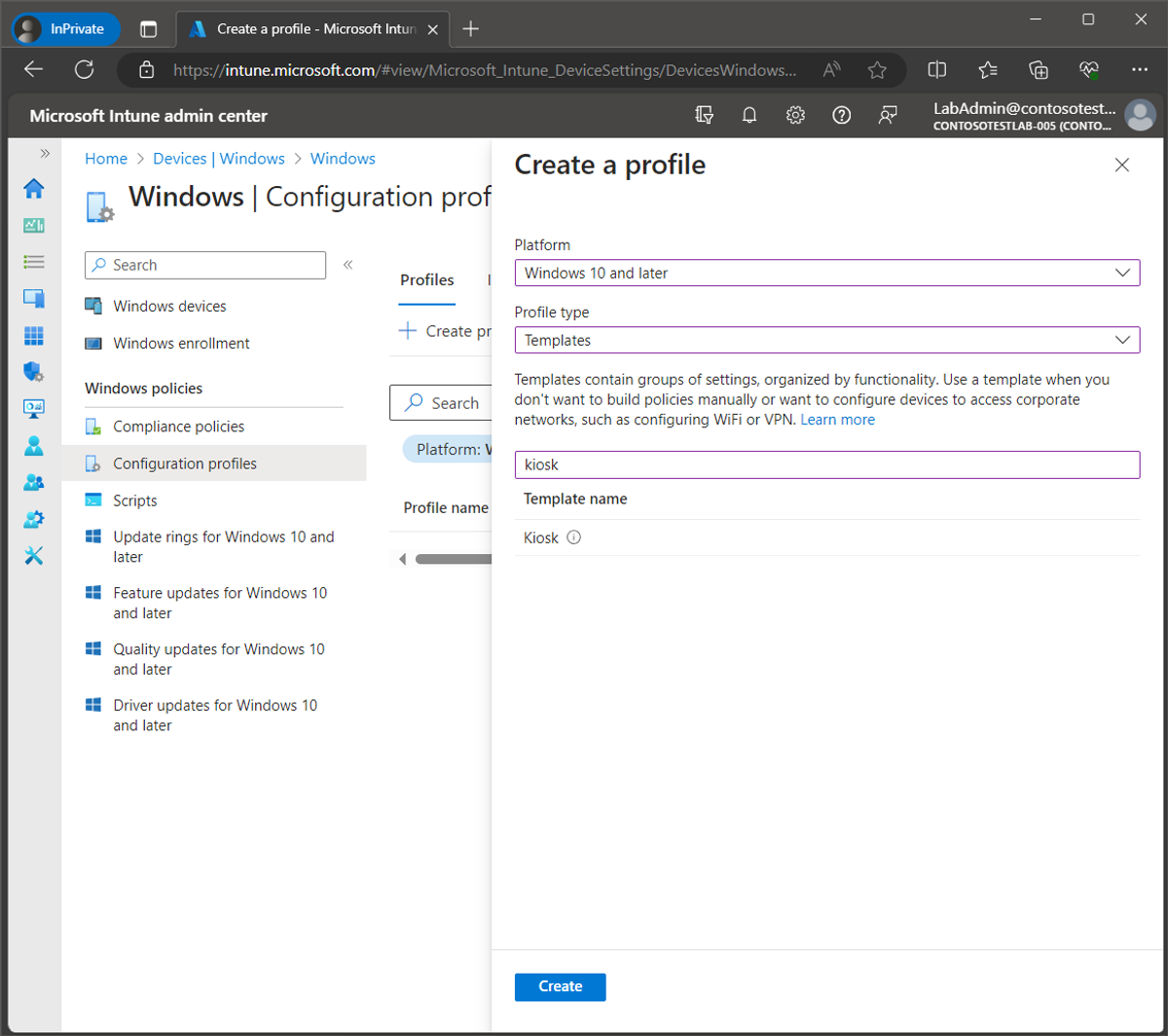Open tab actions menu icon
Screen dimensions: 1168x1036
(x=148, y=29)
